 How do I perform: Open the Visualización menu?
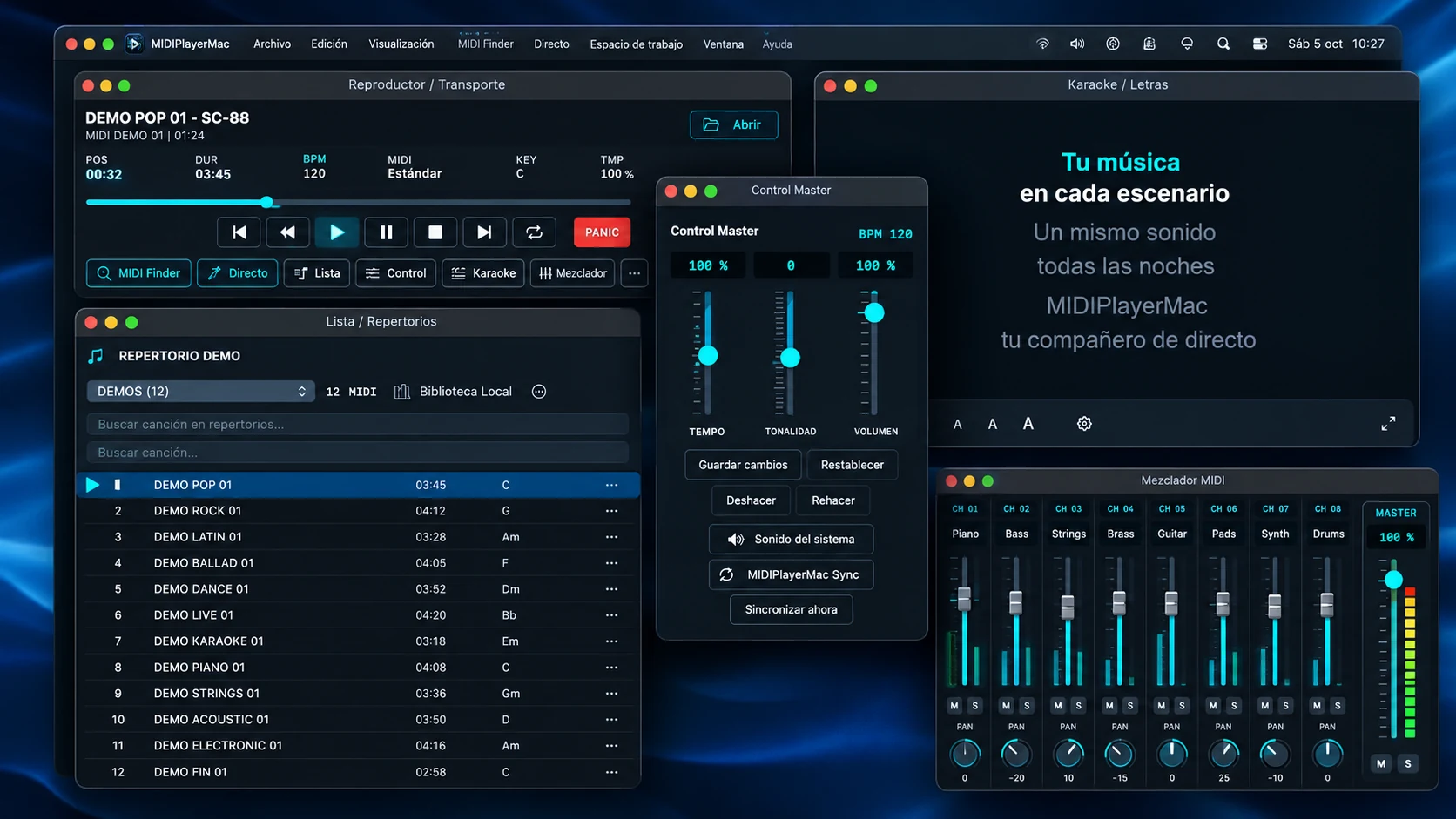tap(401, 44)
